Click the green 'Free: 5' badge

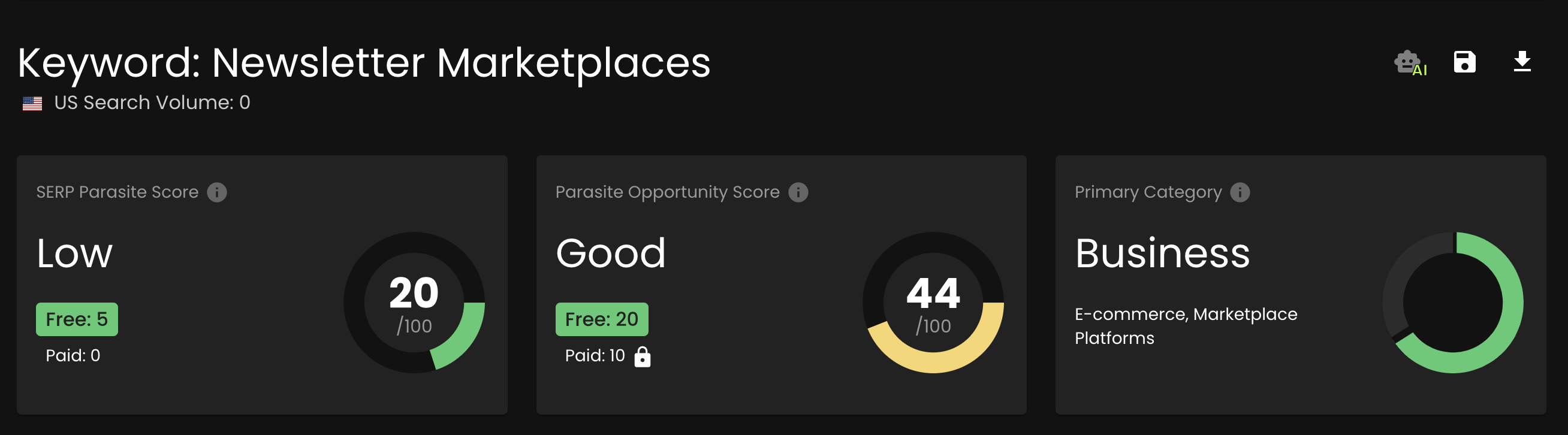77,319
